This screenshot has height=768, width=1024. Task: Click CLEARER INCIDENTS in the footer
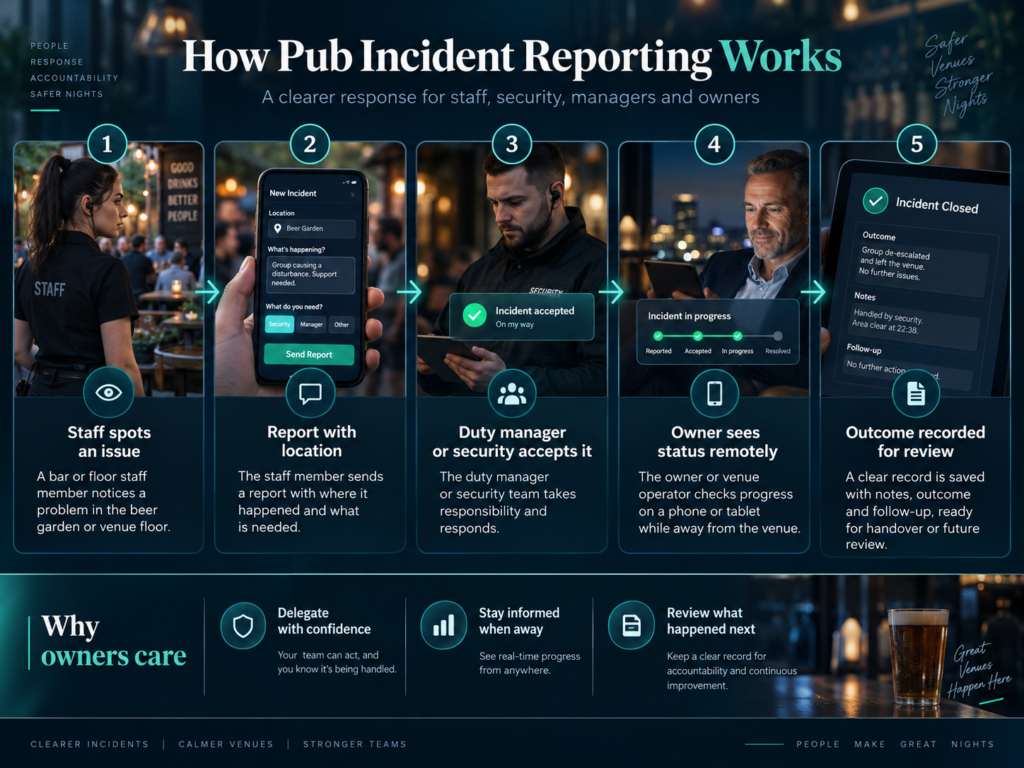coord(89,744)
